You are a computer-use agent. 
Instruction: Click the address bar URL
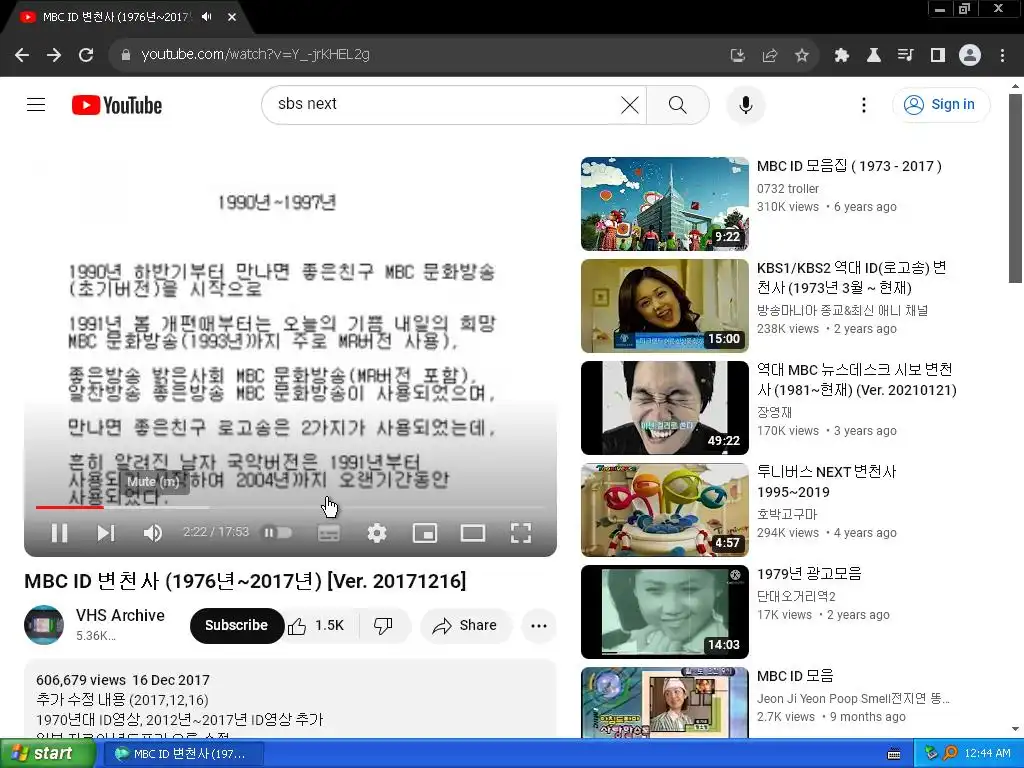click(255, 54)
